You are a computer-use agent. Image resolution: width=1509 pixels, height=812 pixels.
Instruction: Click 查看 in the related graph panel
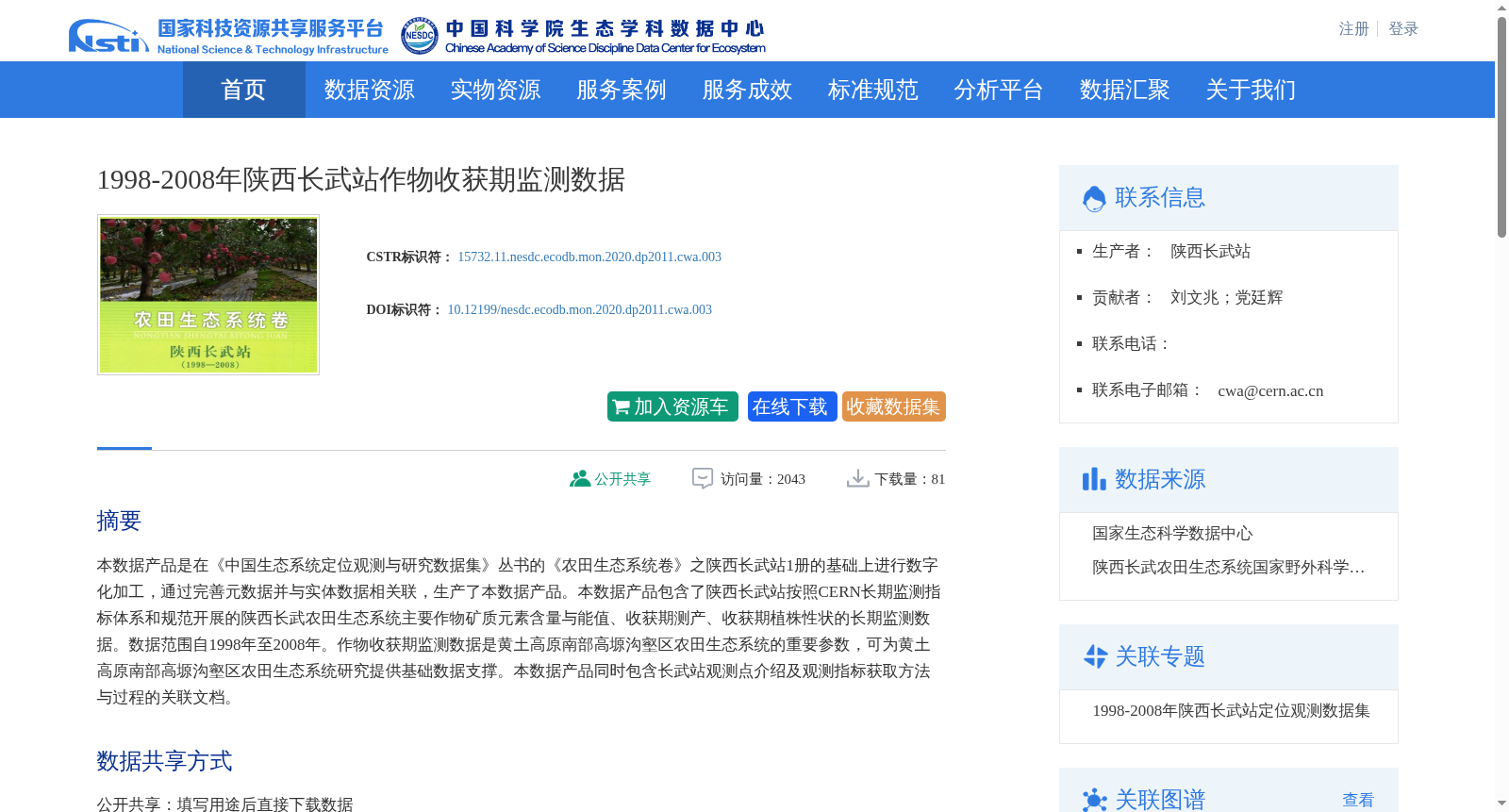[x=1358, y=800]
